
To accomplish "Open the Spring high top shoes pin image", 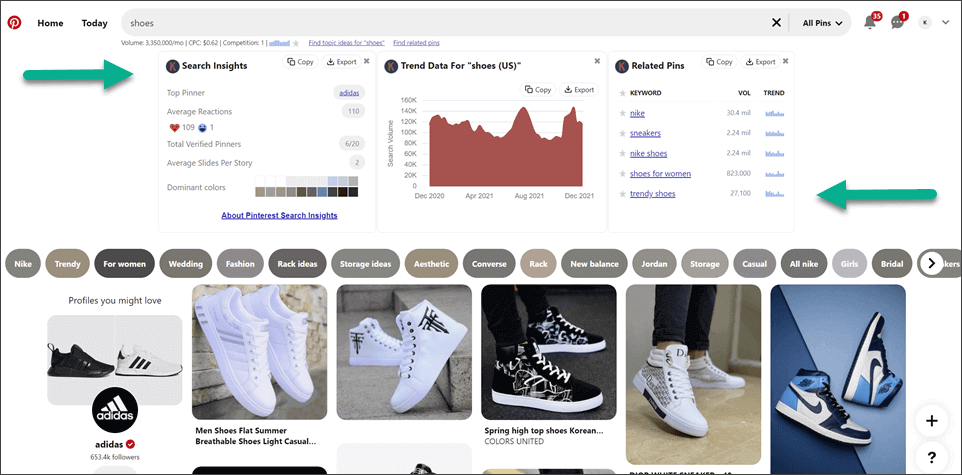I will [548, 352].
